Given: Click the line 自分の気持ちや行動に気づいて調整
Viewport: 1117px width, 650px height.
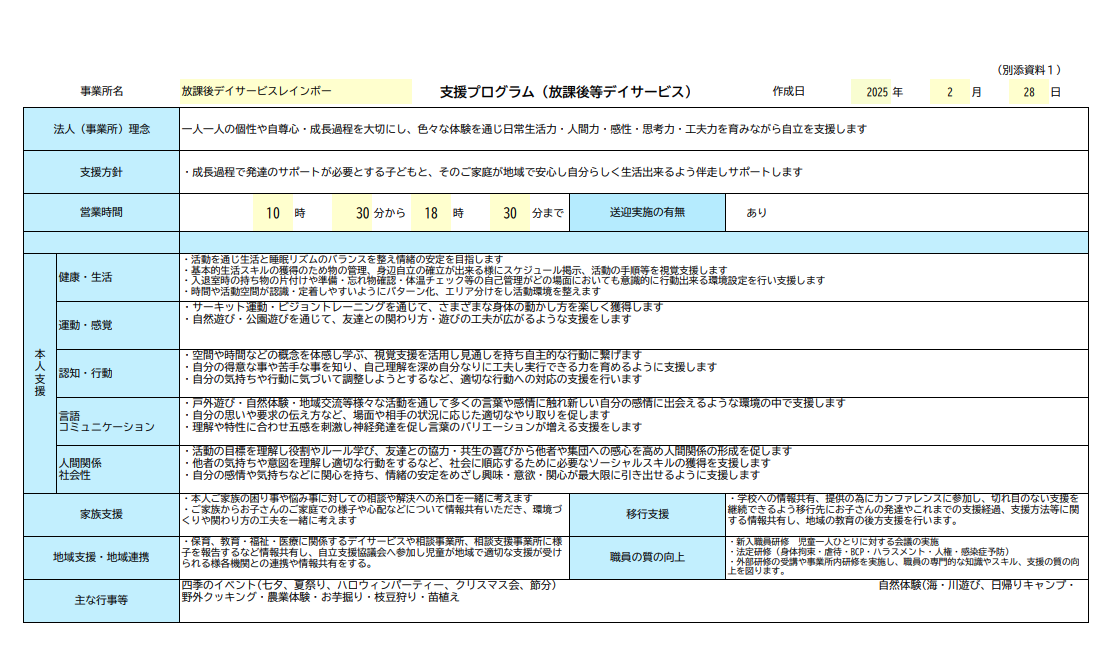Looking at the screenshot, I should pos(412,379).
